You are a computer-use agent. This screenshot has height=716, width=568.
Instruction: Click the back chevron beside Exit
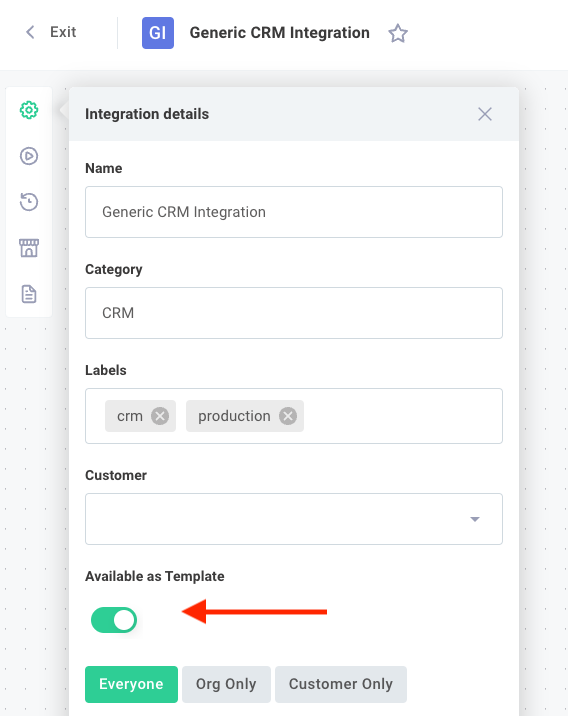tap(30, 32)
